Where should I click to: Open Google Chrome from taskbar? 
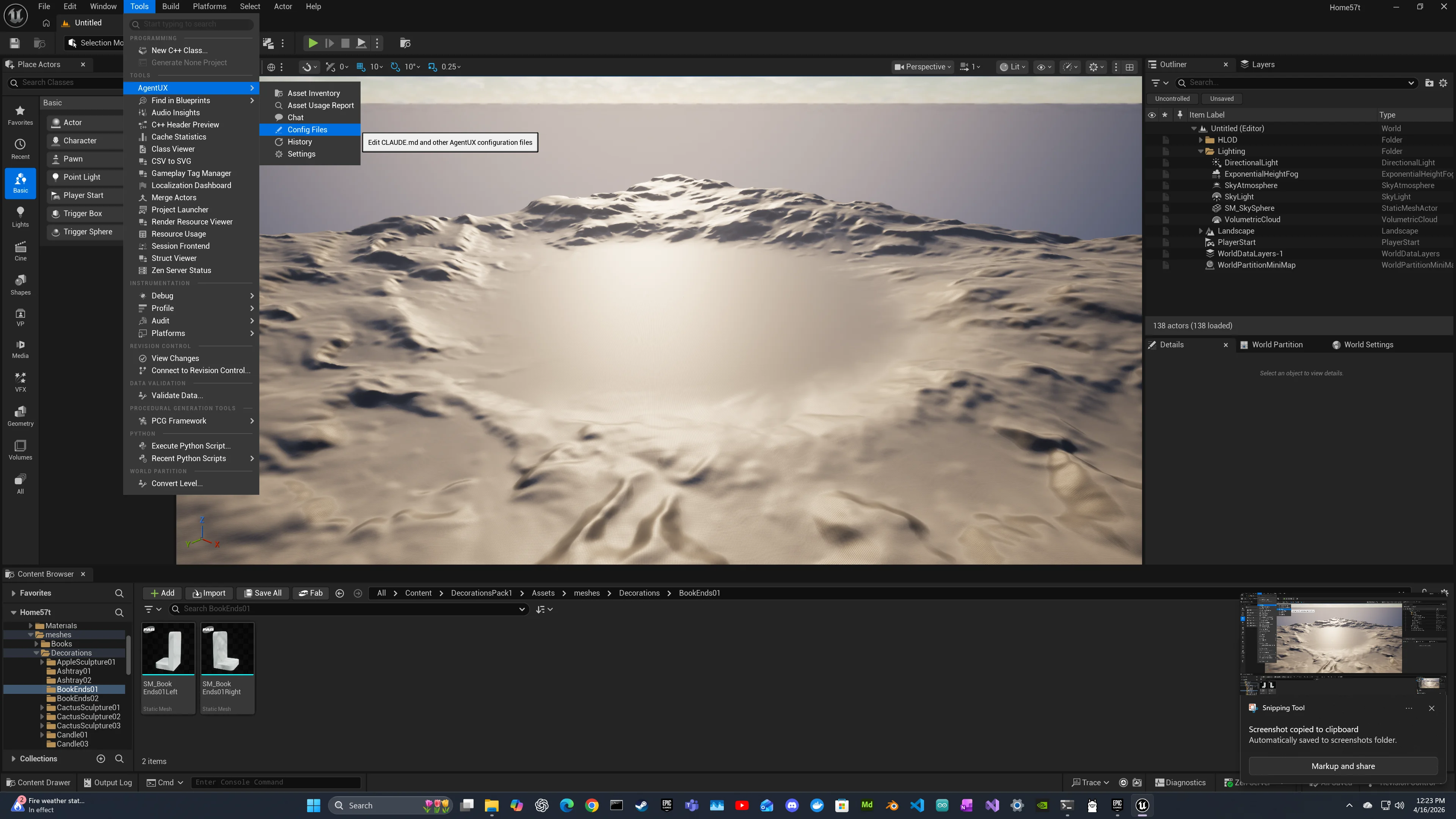(x=592, y=805)
